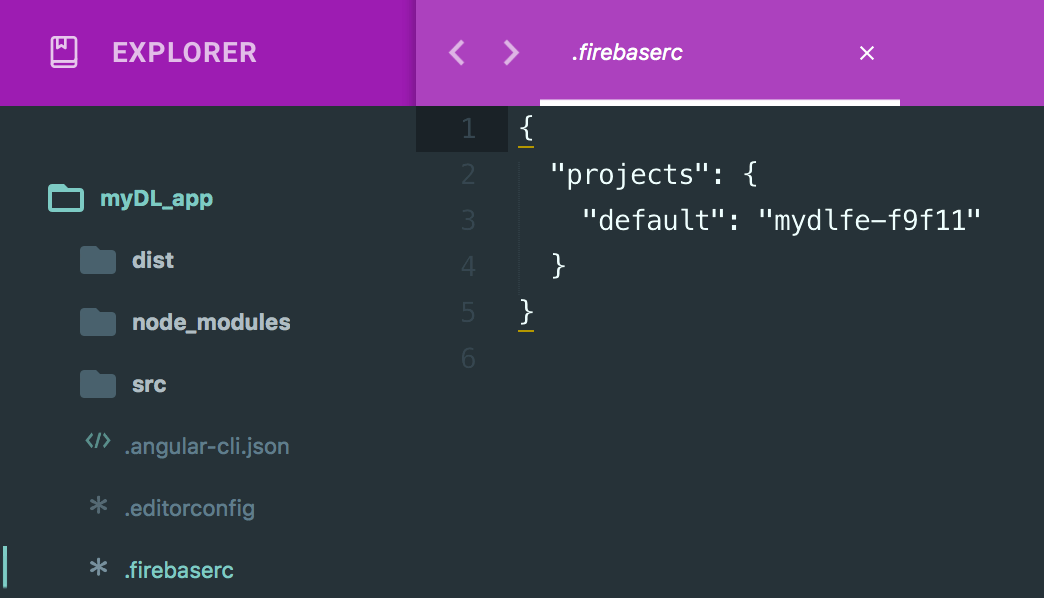Collapse the myDL_app project folder
Viewport: 1044px width, 598px height.
tap(156, 199)
